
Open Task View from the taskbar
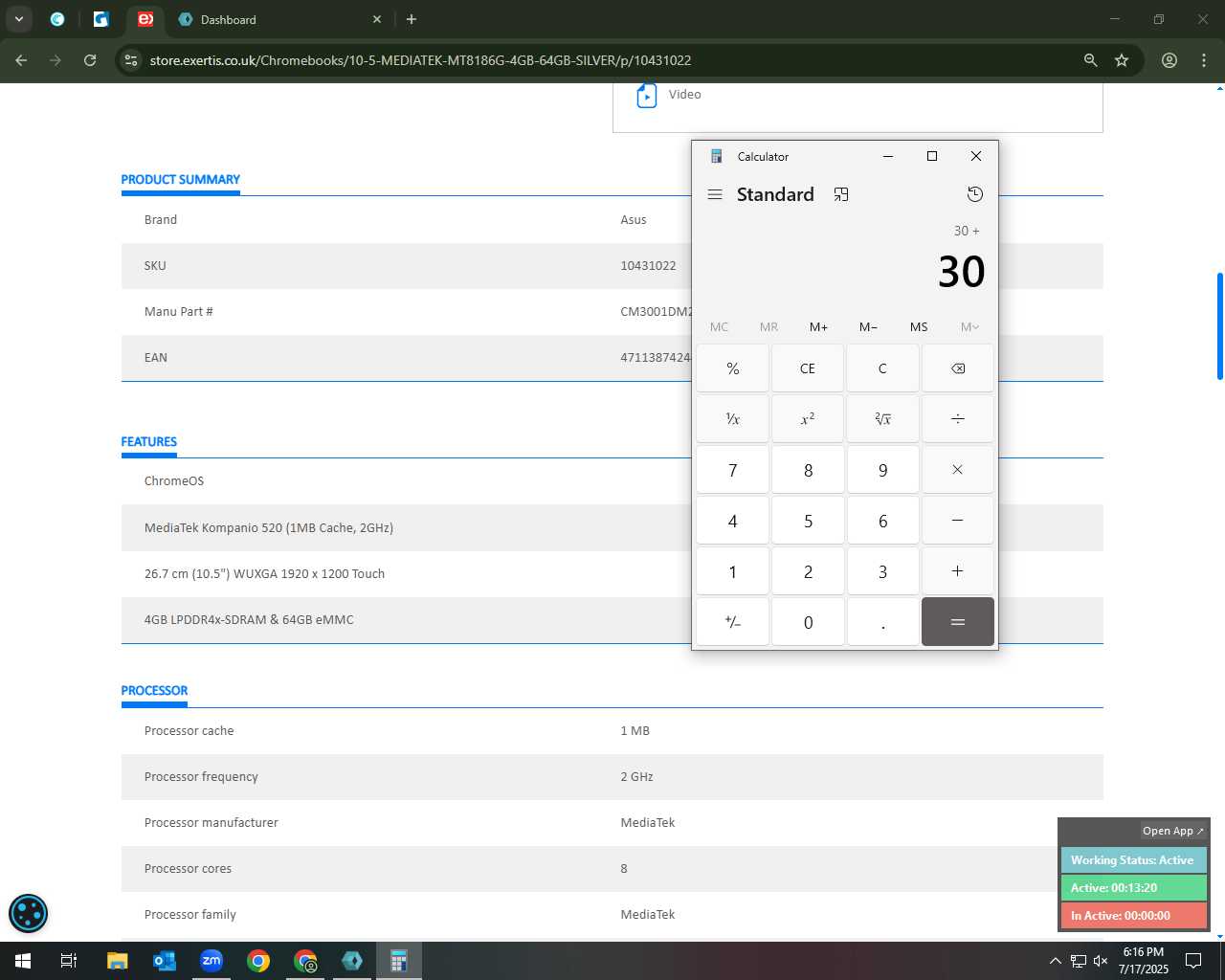point(69,961)
